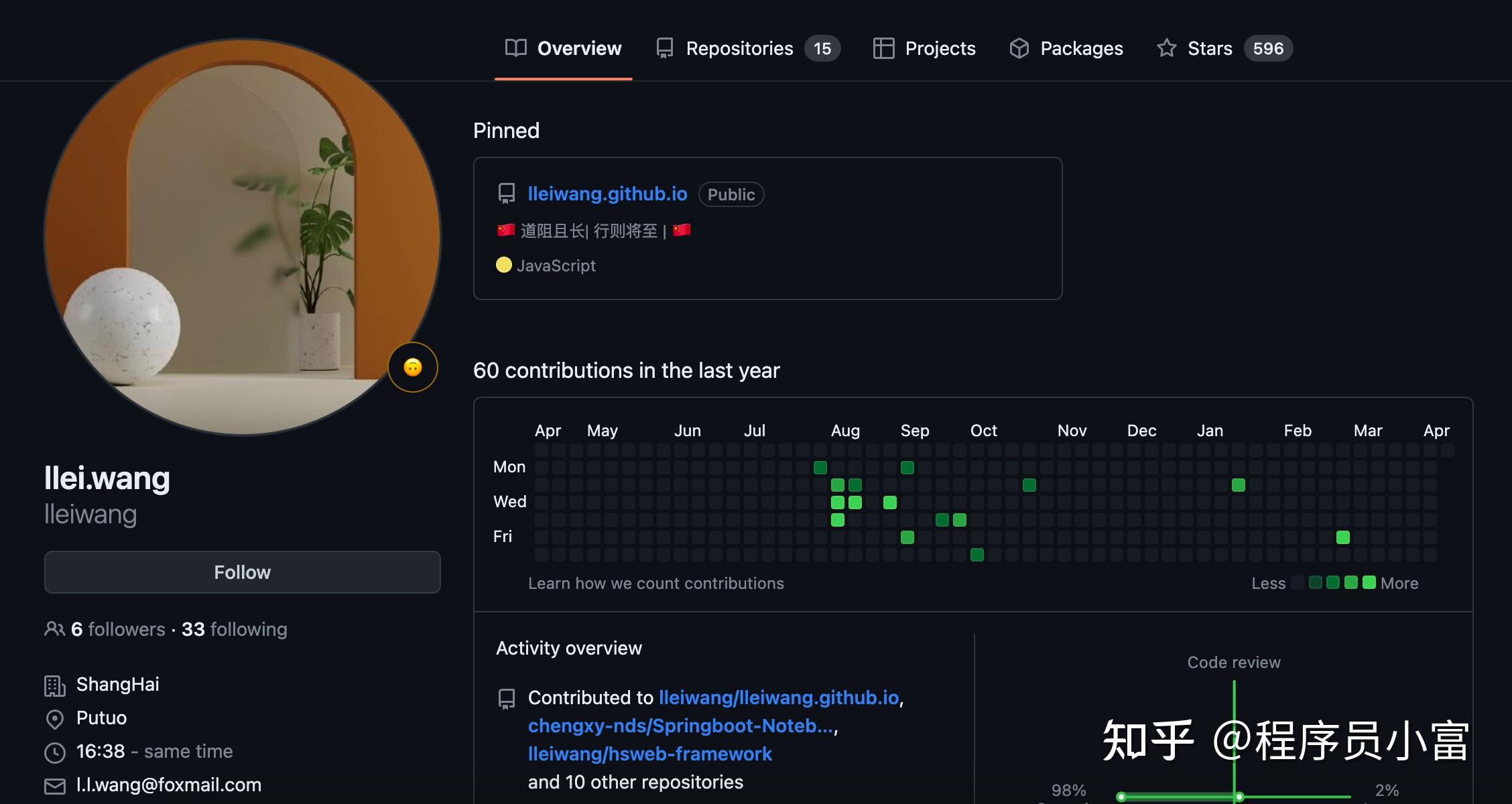Switch to the Stars tab
The image size is (1512, 804).
tap(1210, 48)
